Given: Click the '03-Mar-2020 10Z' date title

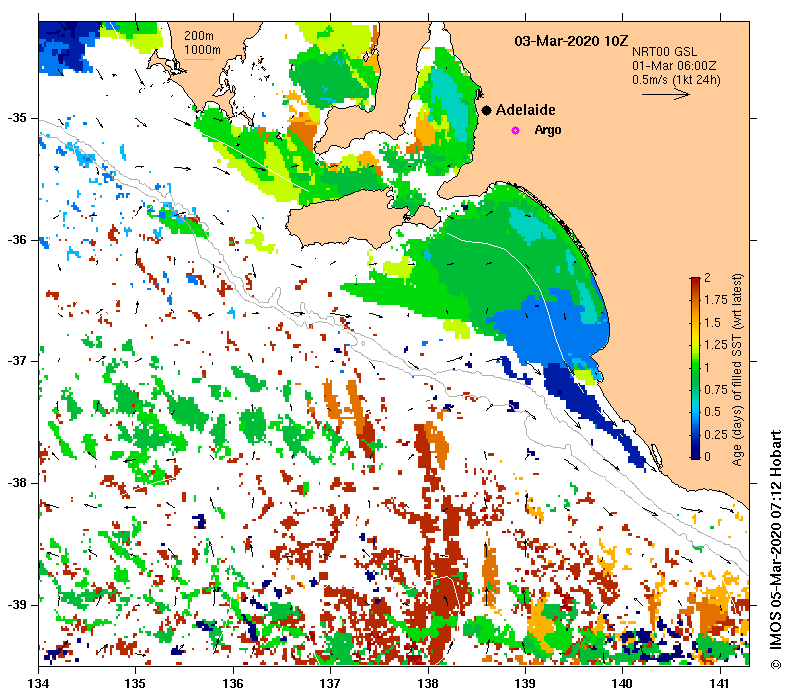Looking at the screenshot, I should [x=571, y=41].
